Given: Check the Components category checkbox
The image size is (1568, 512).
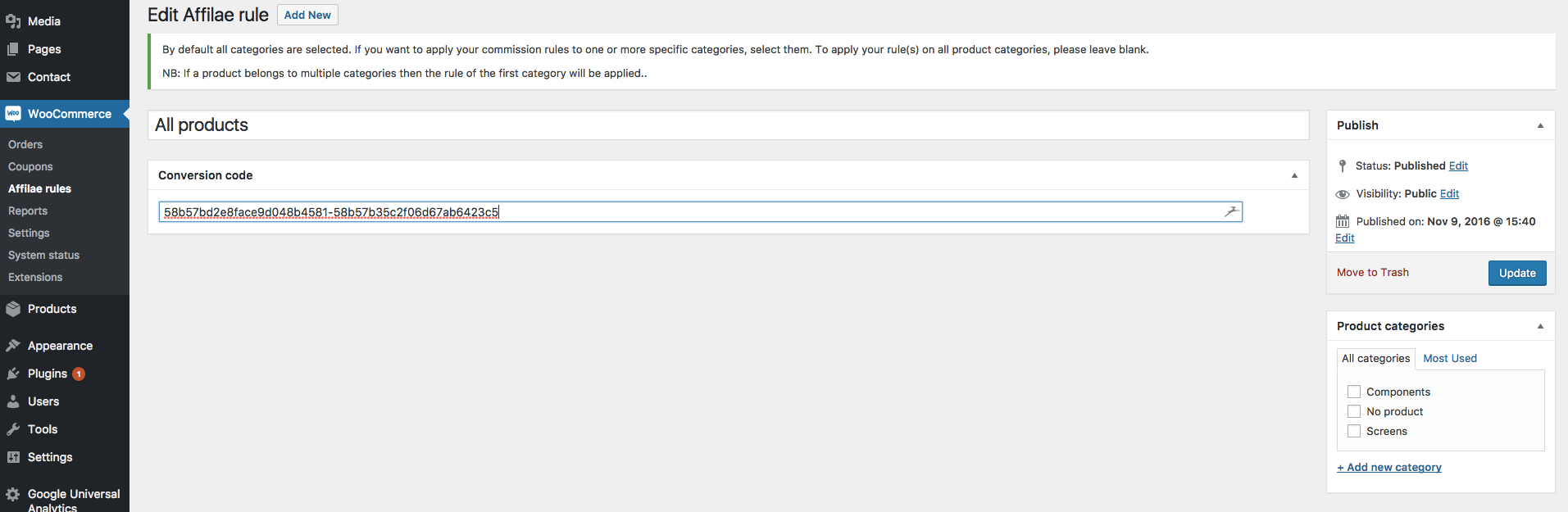Looking at the screenshot, I should click(1354, 392).
